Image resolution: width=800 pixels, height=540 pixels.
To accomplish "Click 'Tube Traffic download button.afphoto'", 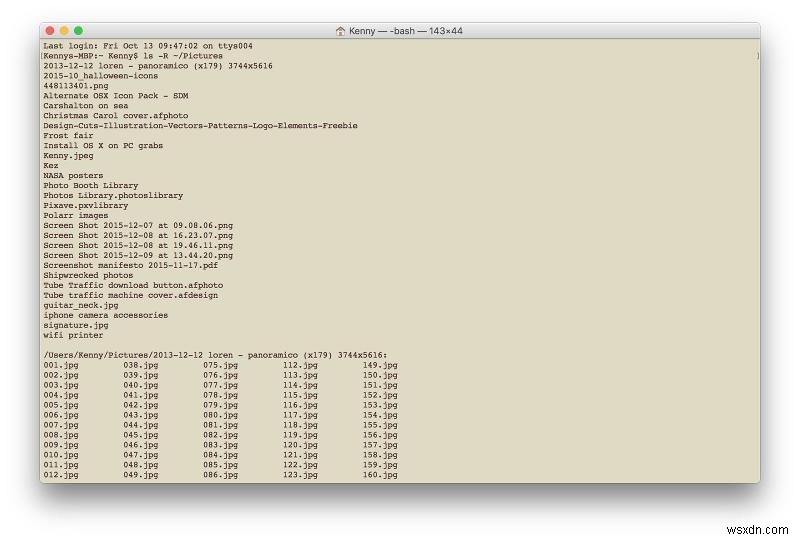I will [133, 285].
